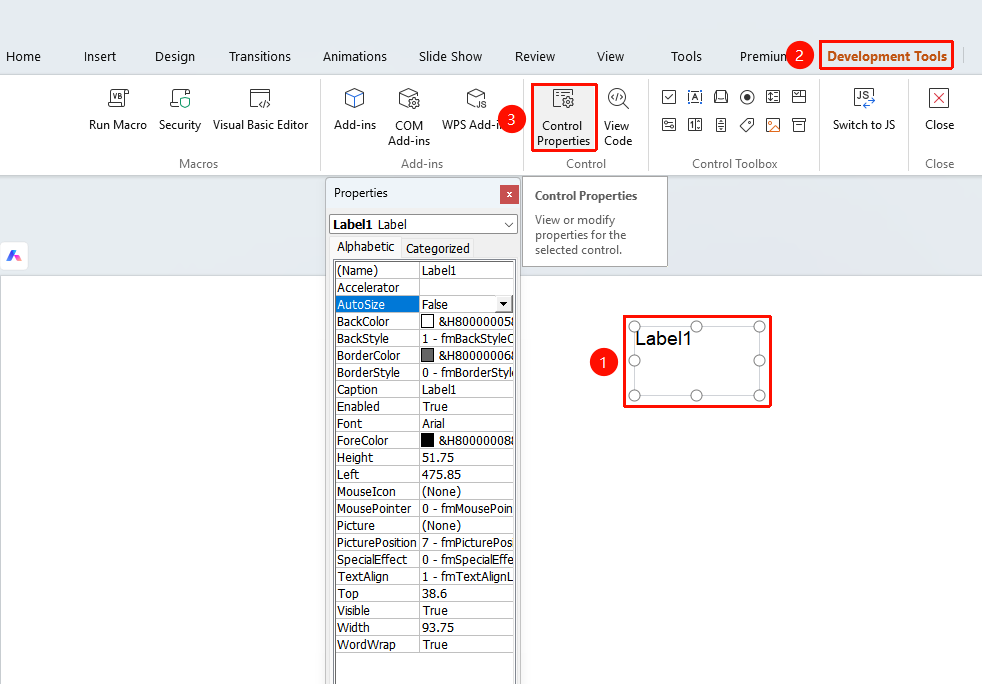This screenshot has width=982, height=684.
Task: Click the View Code button
Action: point(618,117)
